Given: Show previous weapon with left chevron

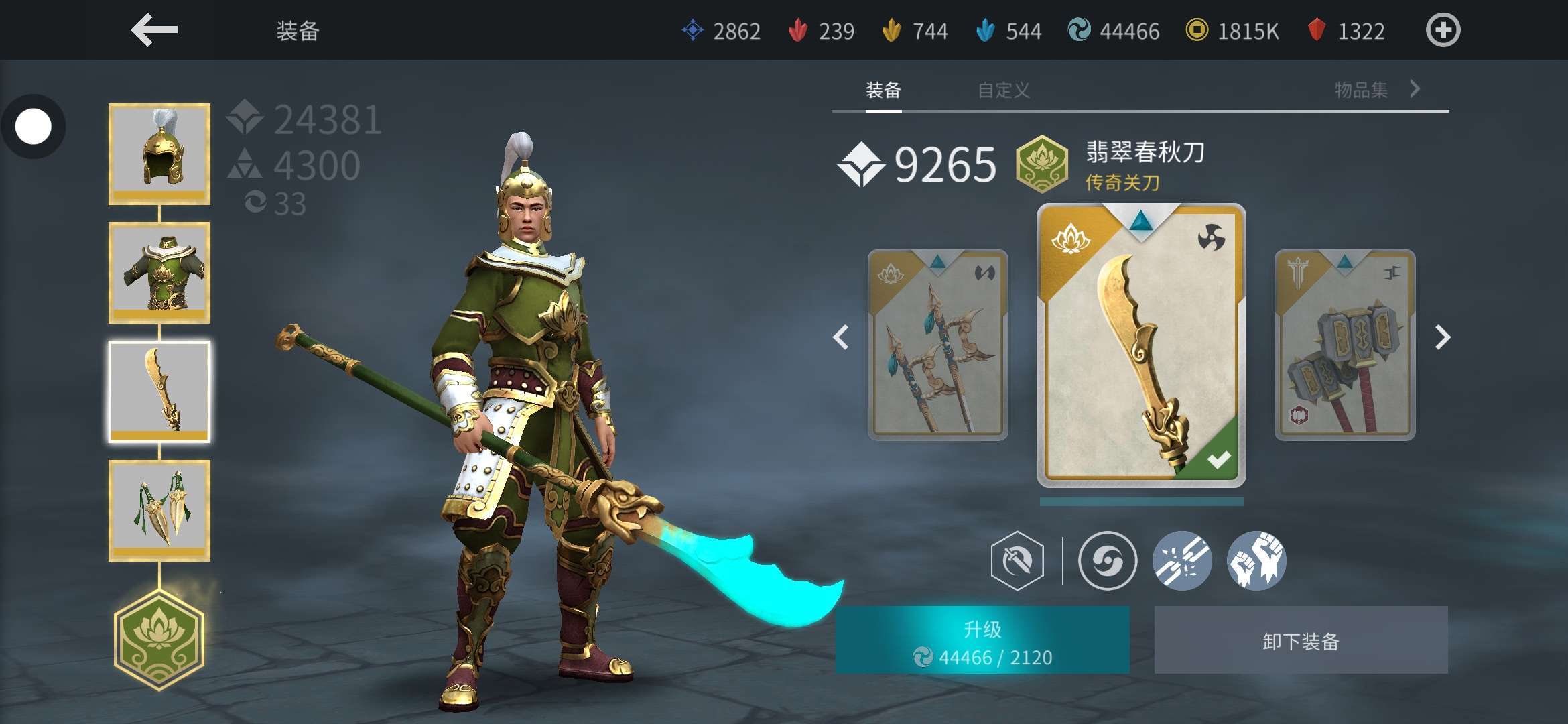Looking at the screenshot, I should pos(841,337).
